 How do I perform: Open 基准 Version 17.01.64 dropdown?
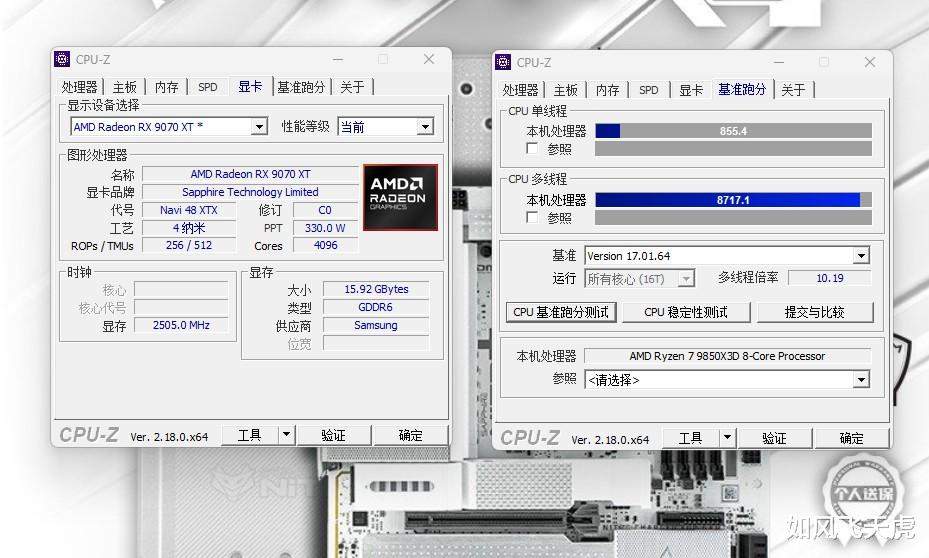(727, 255)
